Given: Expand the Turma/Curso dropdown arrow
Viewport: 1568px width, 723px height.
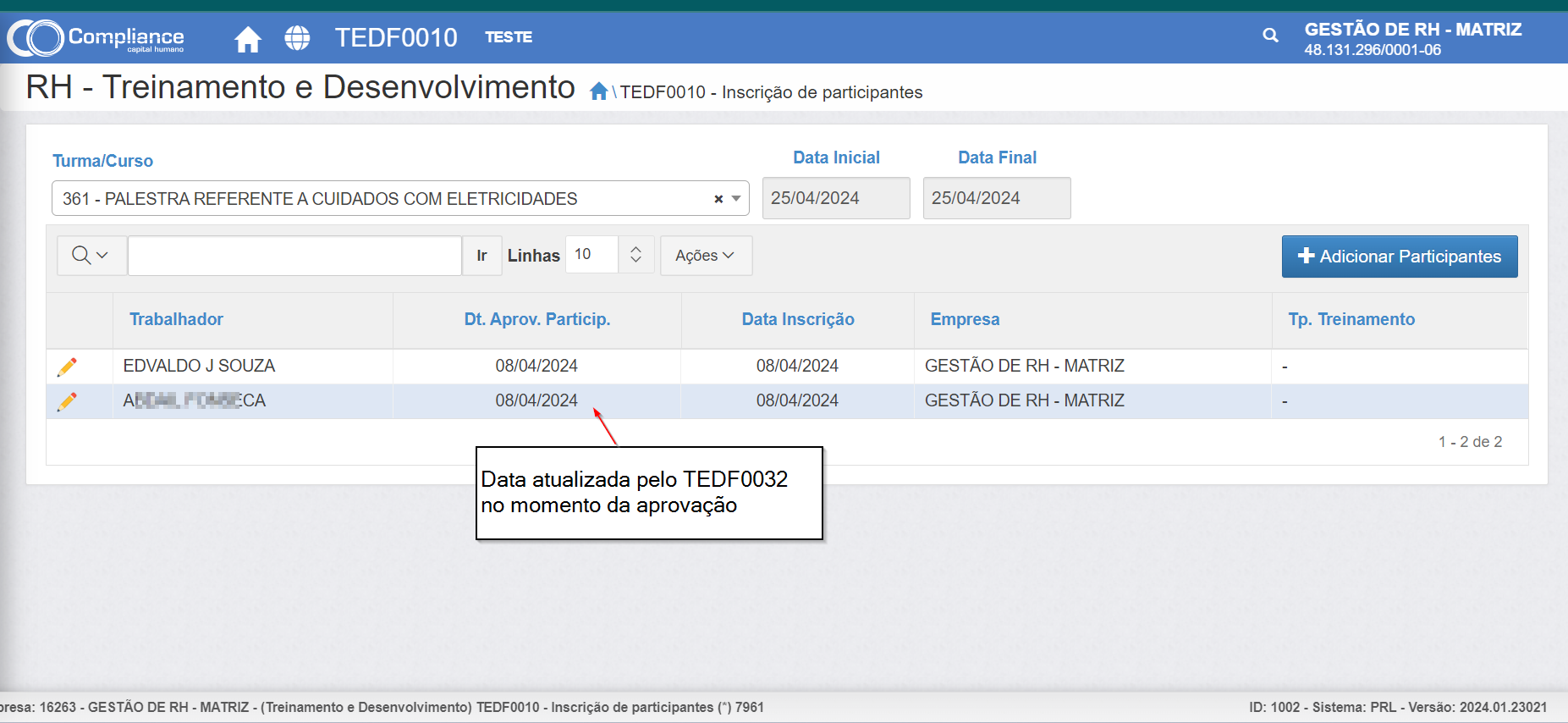Looking at the screenshot, I should [x=736, y=199].
